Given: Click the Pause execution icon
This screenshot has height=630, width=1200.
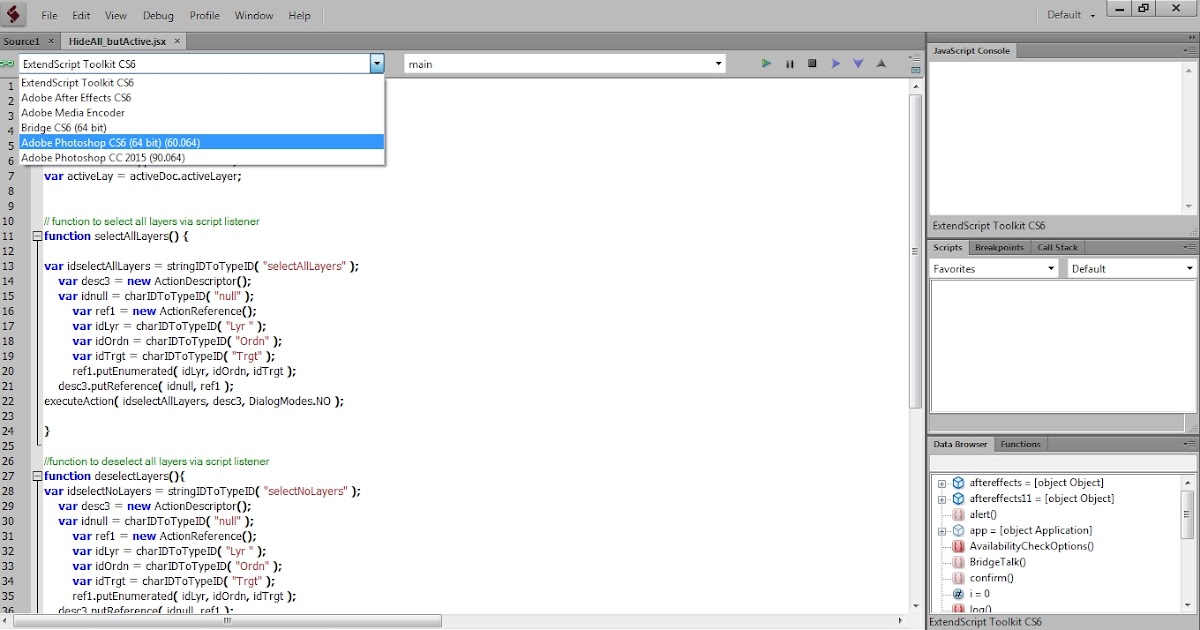Looking at the screenshot, I should (789, 63).
